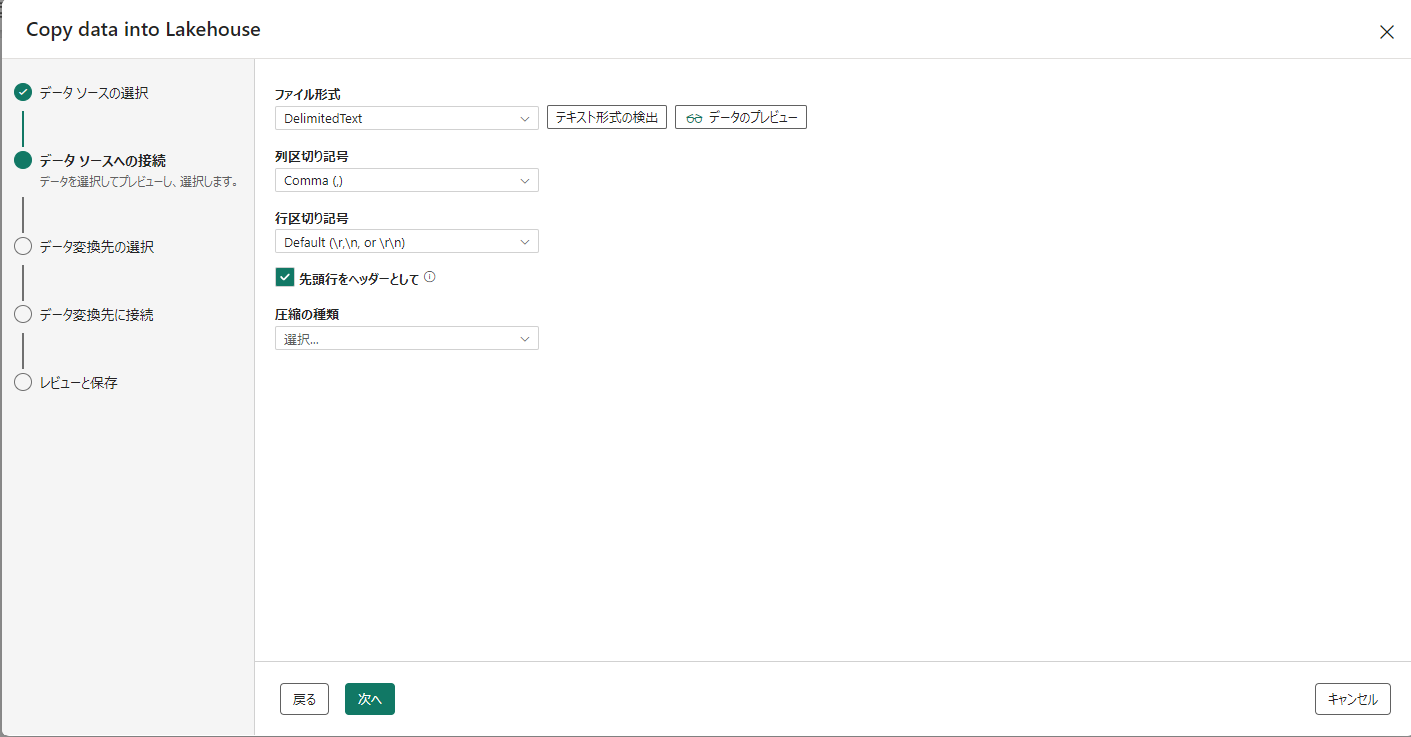Select the レビューと保存 step label
The image size is (1411, 737).
point(79,382)
